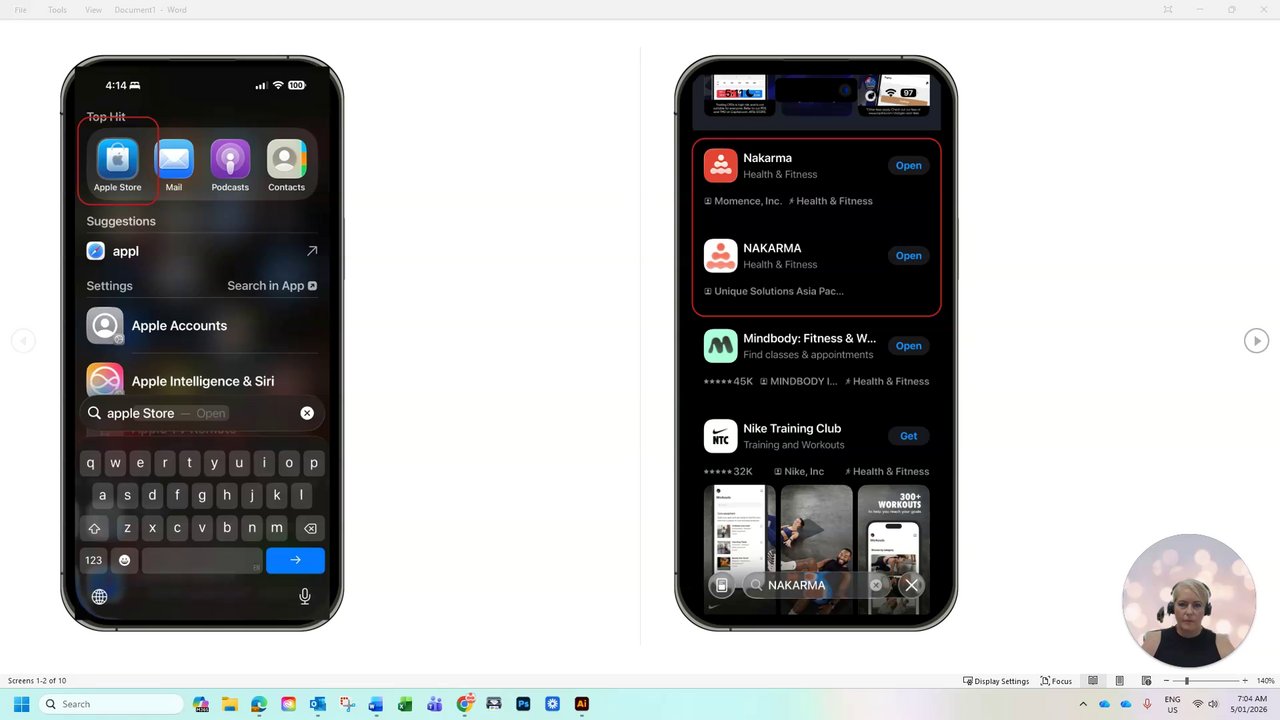Open Apple Accounts settings row
The width and height of the screenshot is (1280, 720).
point(202,326)
